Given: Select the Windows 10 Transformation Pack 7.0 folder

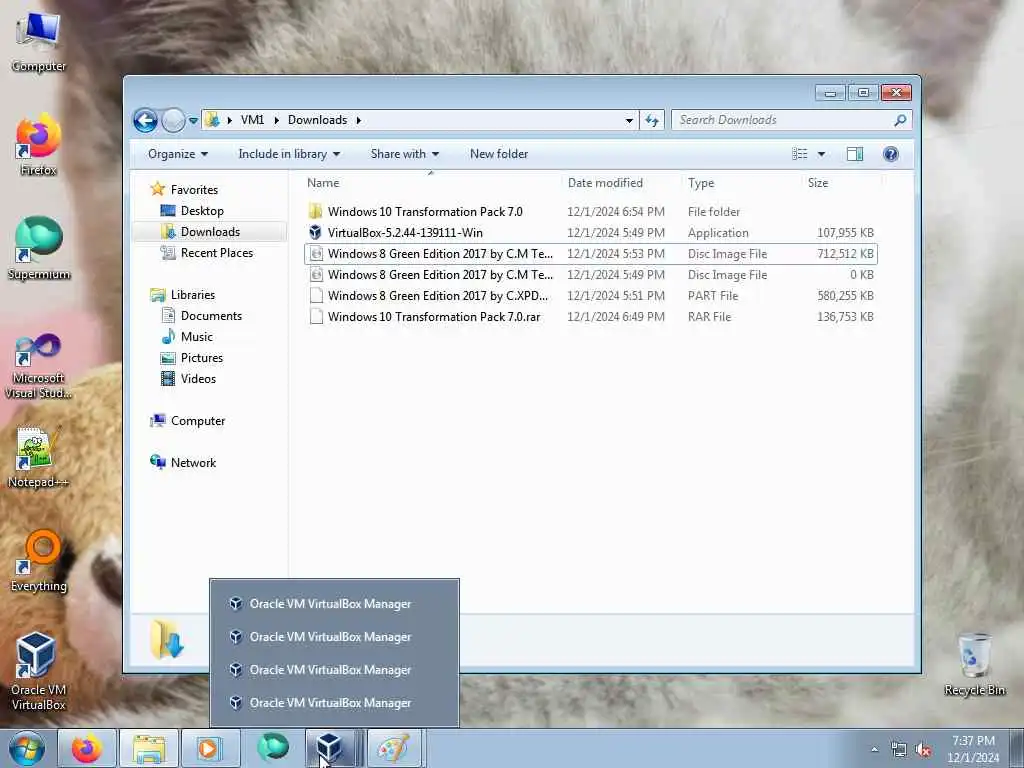Looking at the screenshot, I should [x=590, y=212].
